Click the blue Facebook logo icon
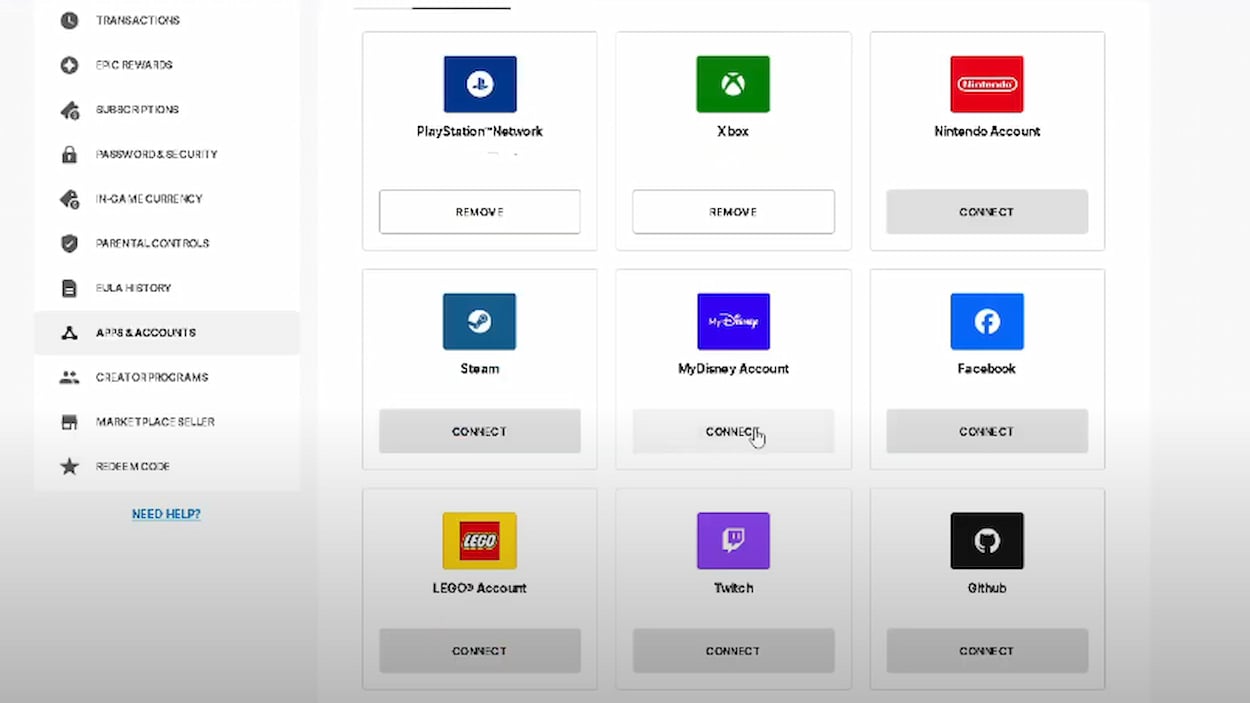 (987, 321)
